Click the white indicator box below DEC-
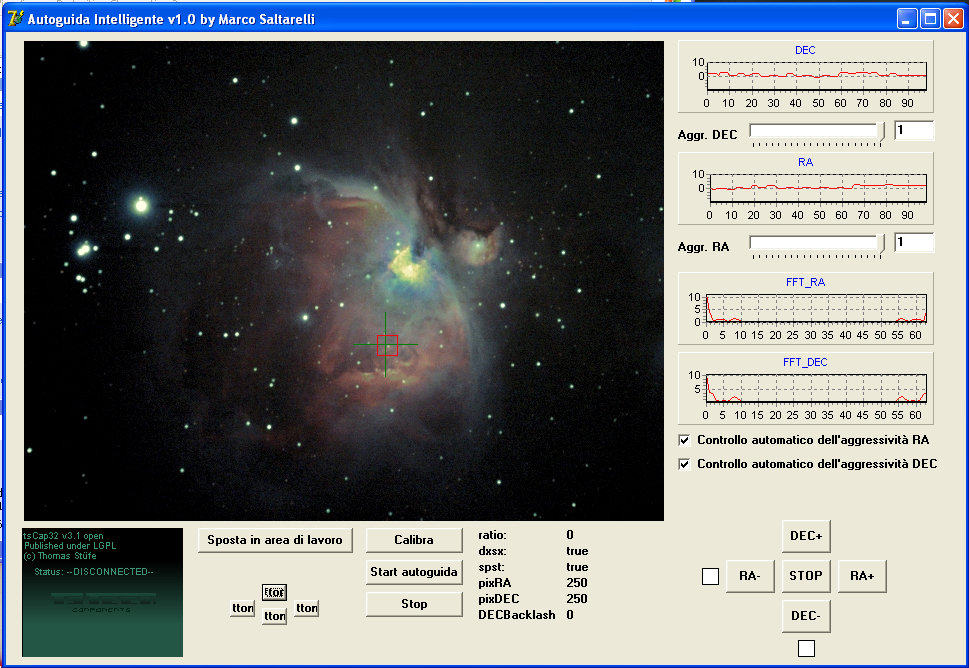This screenshot has height=668, width=969. click(x=806, y=648)
